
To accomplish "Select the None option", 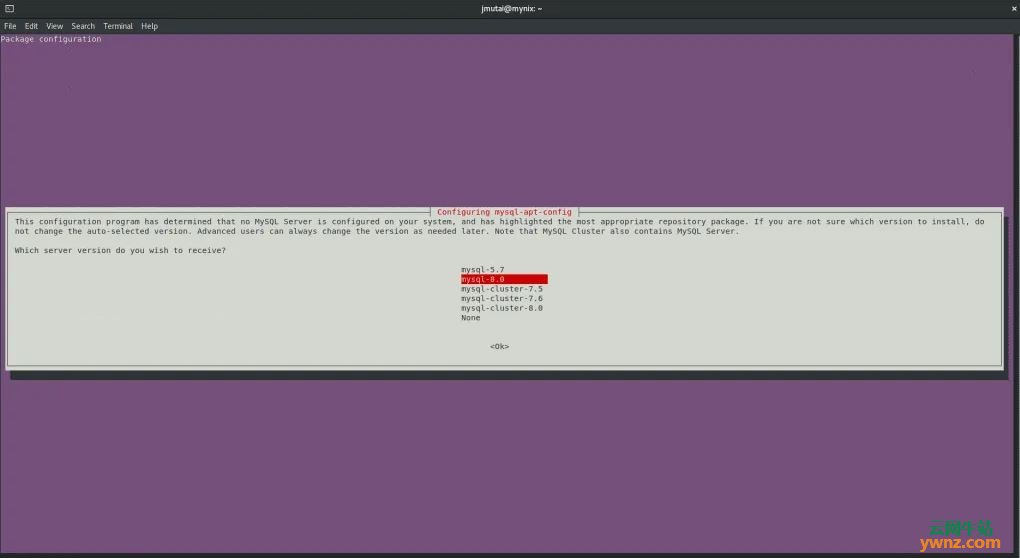I will point(470,317).
